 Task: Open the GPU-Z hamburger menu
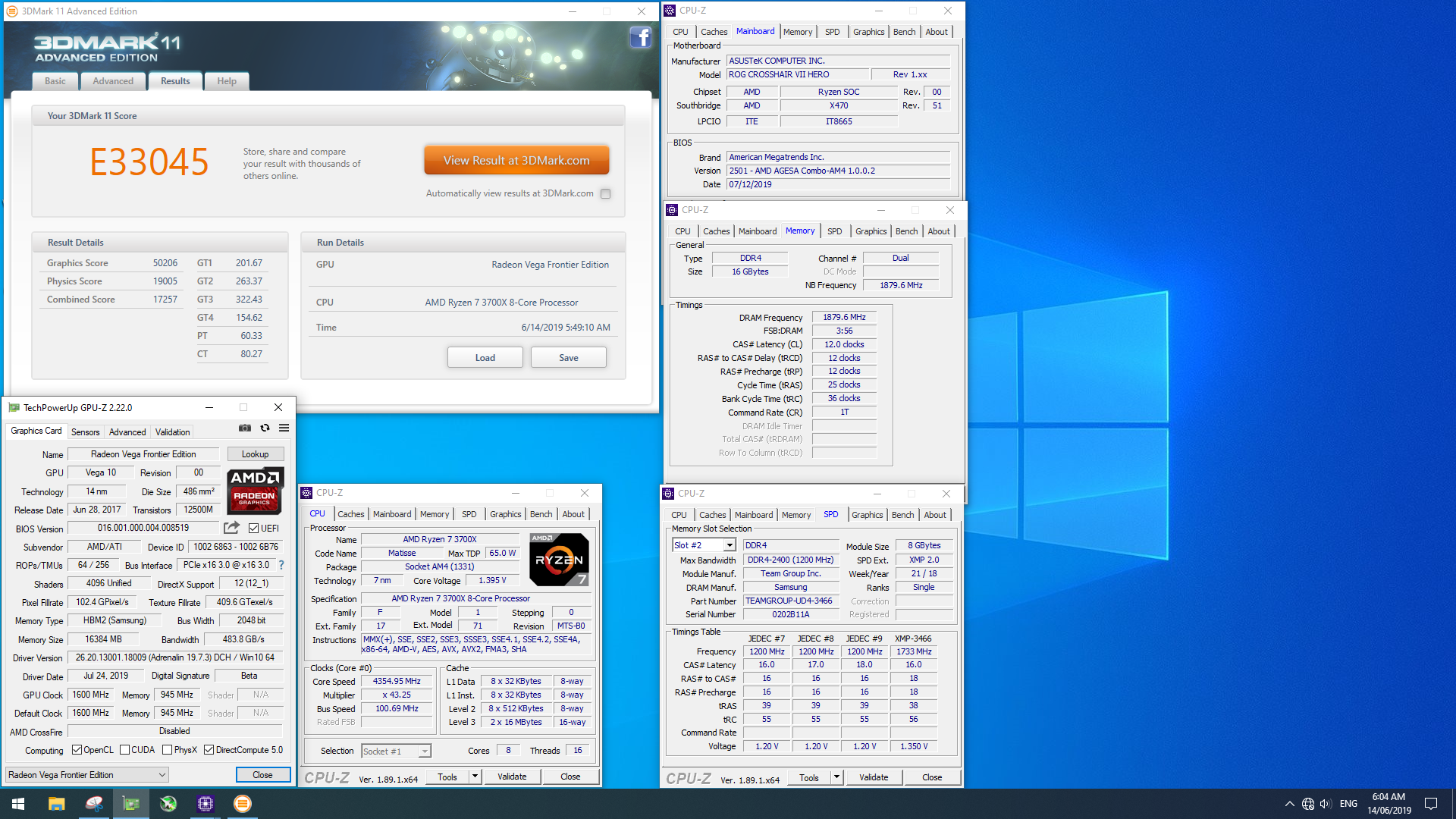click(284, 428)
